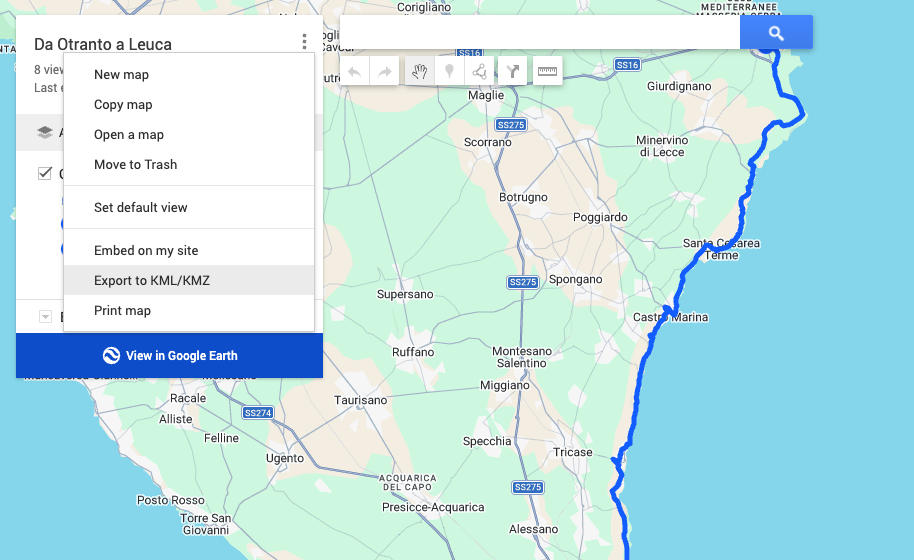The image size is (914, 560).
Task: Click the map title Da Otranto a Leuca
Action: click(103, 44)
